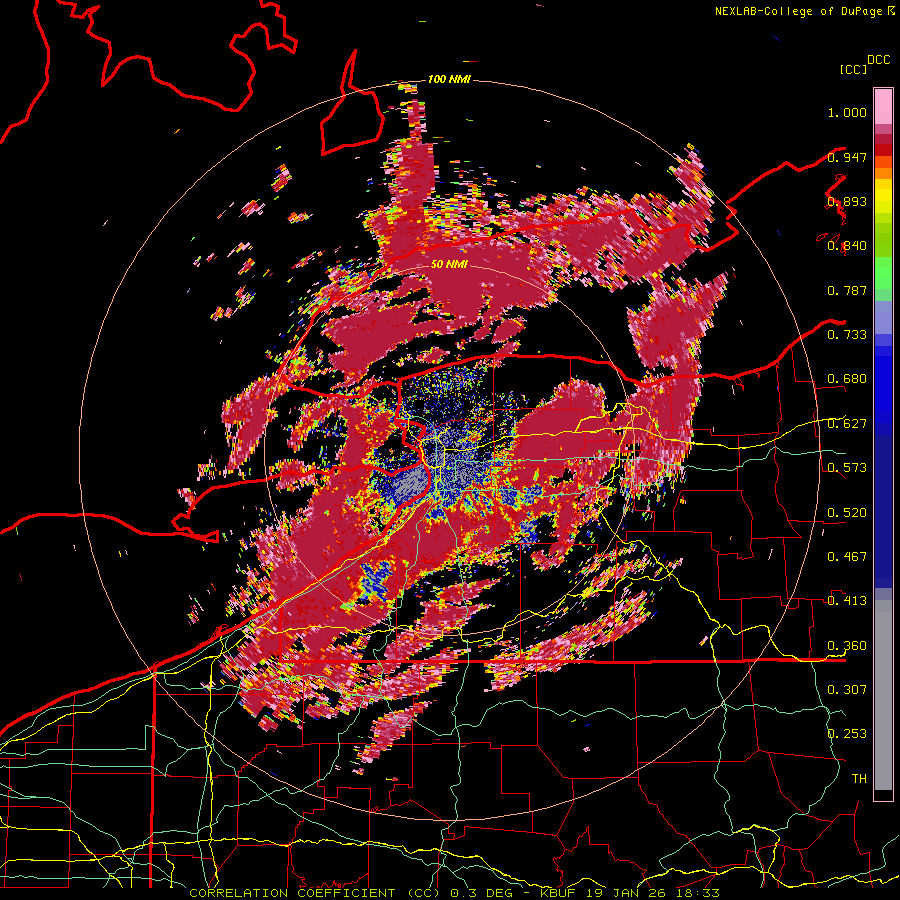
Task: Click the 0.733 value on the scale
Action: click(847, 334)
